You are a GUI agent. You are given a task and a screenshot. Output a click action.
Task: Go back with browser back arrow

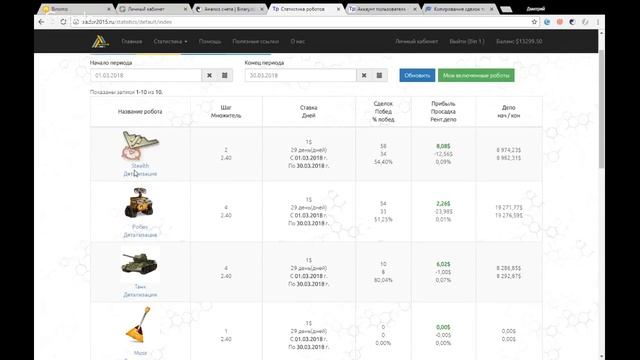click(x=41, y=22)
